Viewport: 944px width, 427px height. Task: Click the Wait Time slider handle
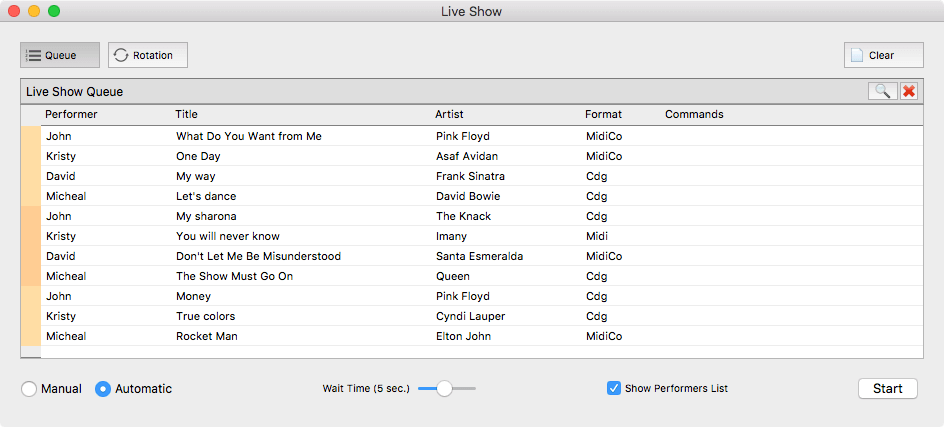(x=445, y=389)
